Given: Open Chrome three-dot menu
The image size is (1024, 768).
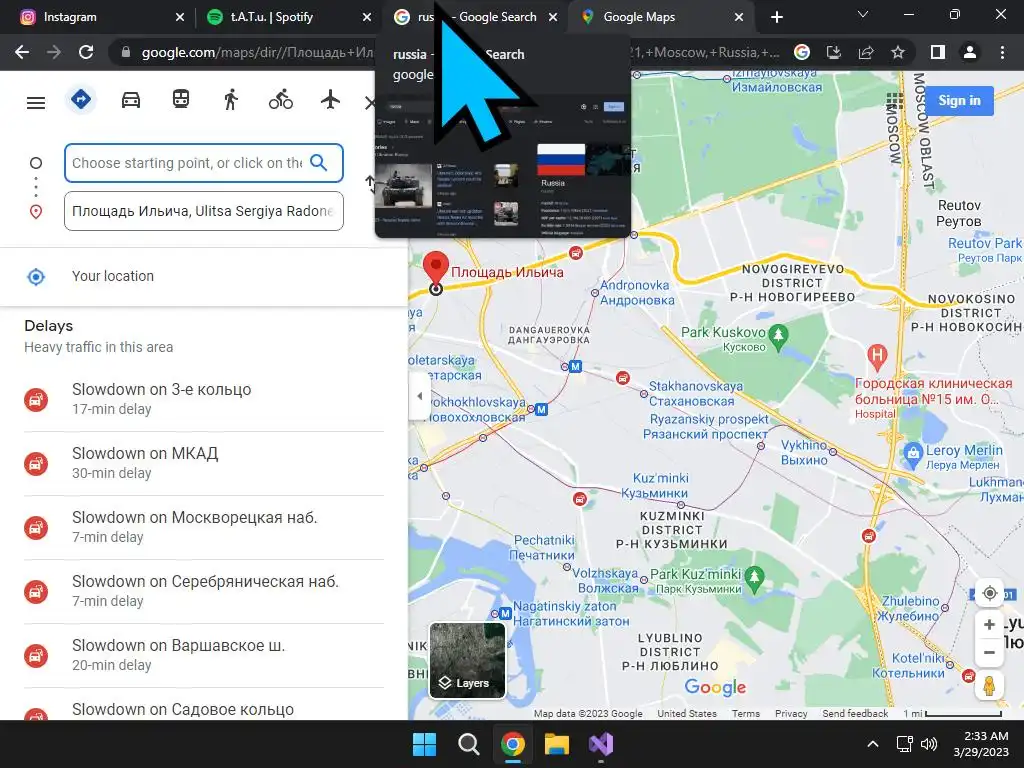Looking at the screenshot, I should pyautogui.click(x=1002, y=52).
